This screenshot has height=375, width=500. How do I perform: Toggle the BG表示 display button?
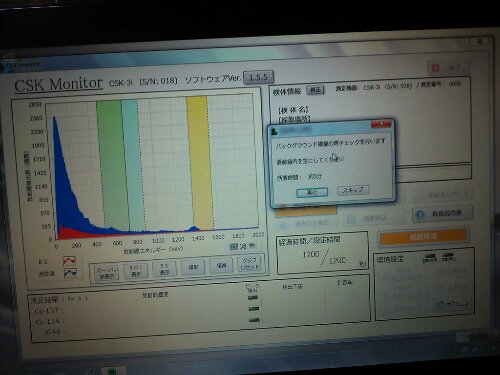165,269
